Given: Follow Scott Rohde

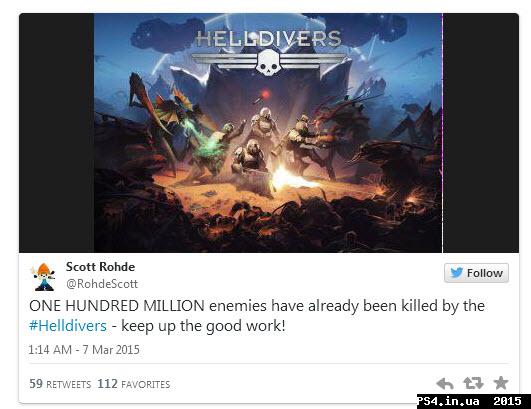Looking at the screenshot, I should click(476, 273).
